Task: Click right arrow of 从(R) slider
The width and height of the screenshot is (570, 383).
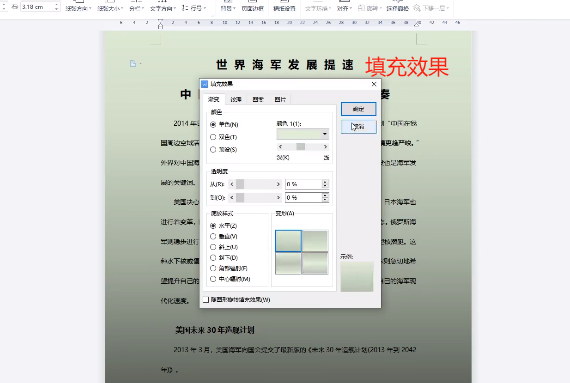Action: pos(278,184)
